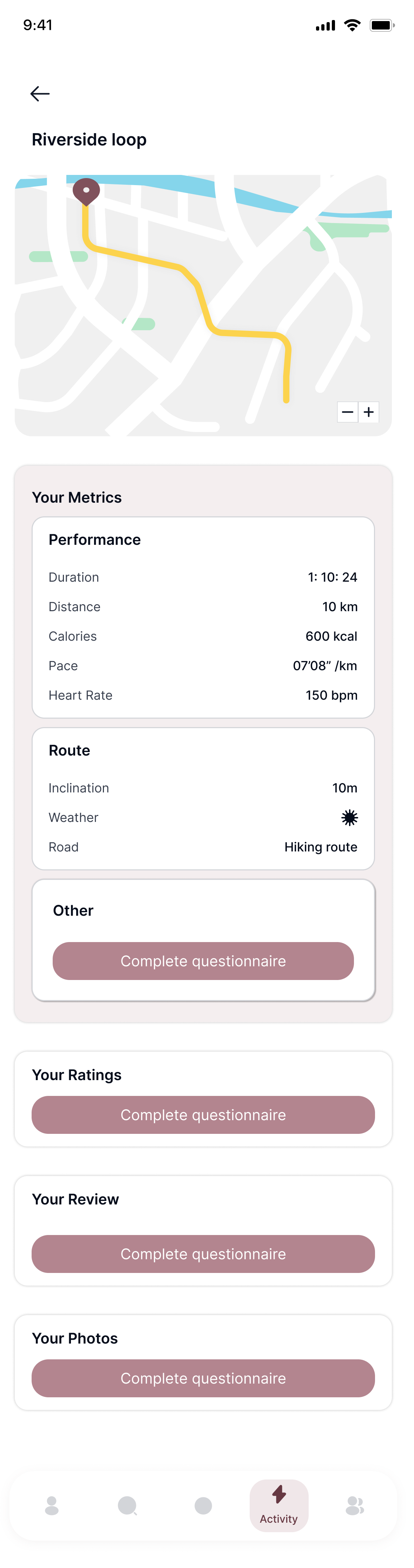Zoom in on the map with plus button
This screenshot has height=1568, width=414.
click(x=369, y=412)
